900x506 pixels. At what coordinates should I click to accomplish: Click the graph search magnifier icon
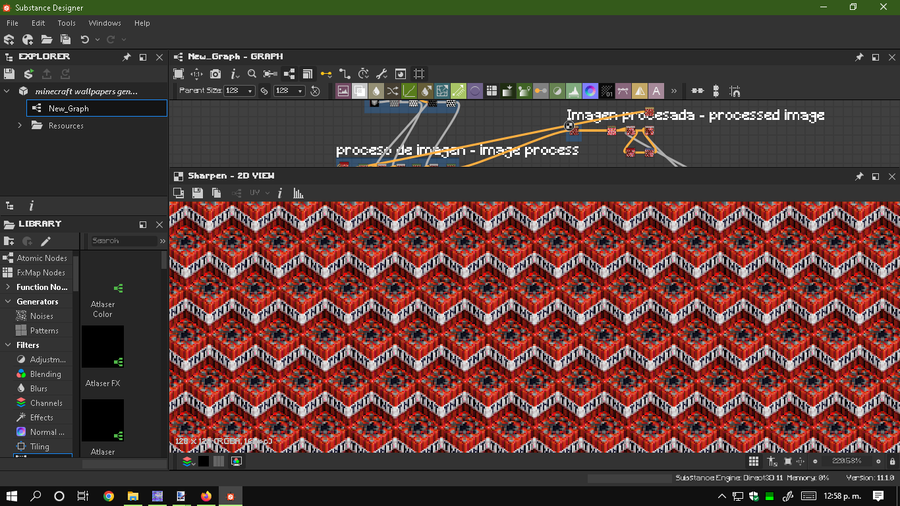[252, 74]
